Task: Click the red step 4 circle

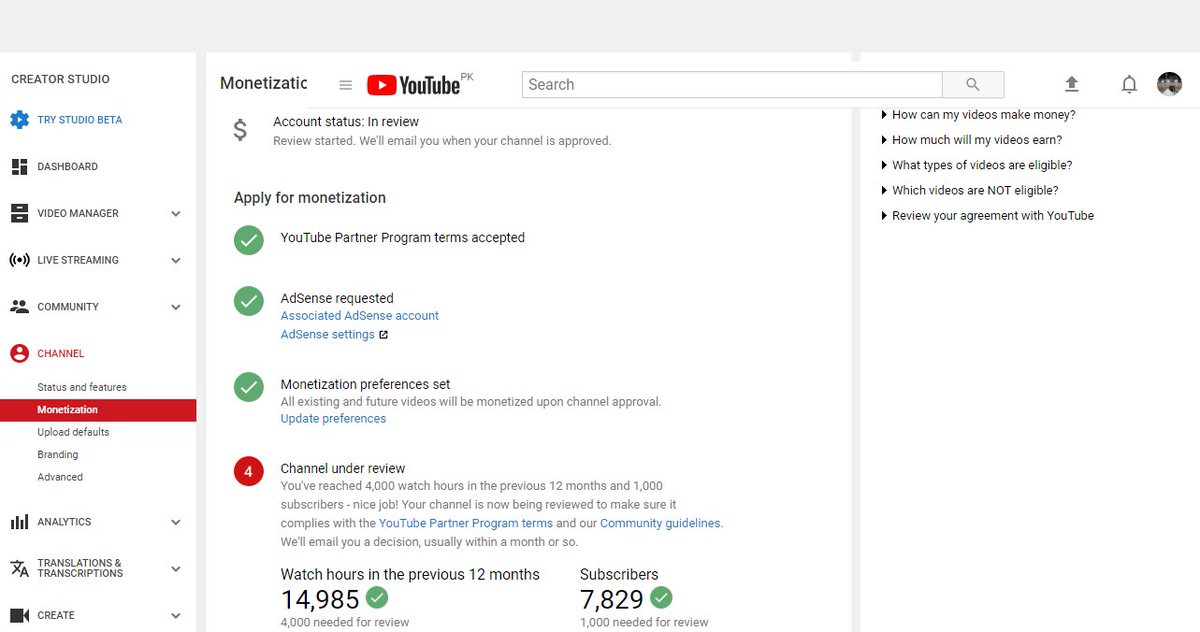Action: 249,470
